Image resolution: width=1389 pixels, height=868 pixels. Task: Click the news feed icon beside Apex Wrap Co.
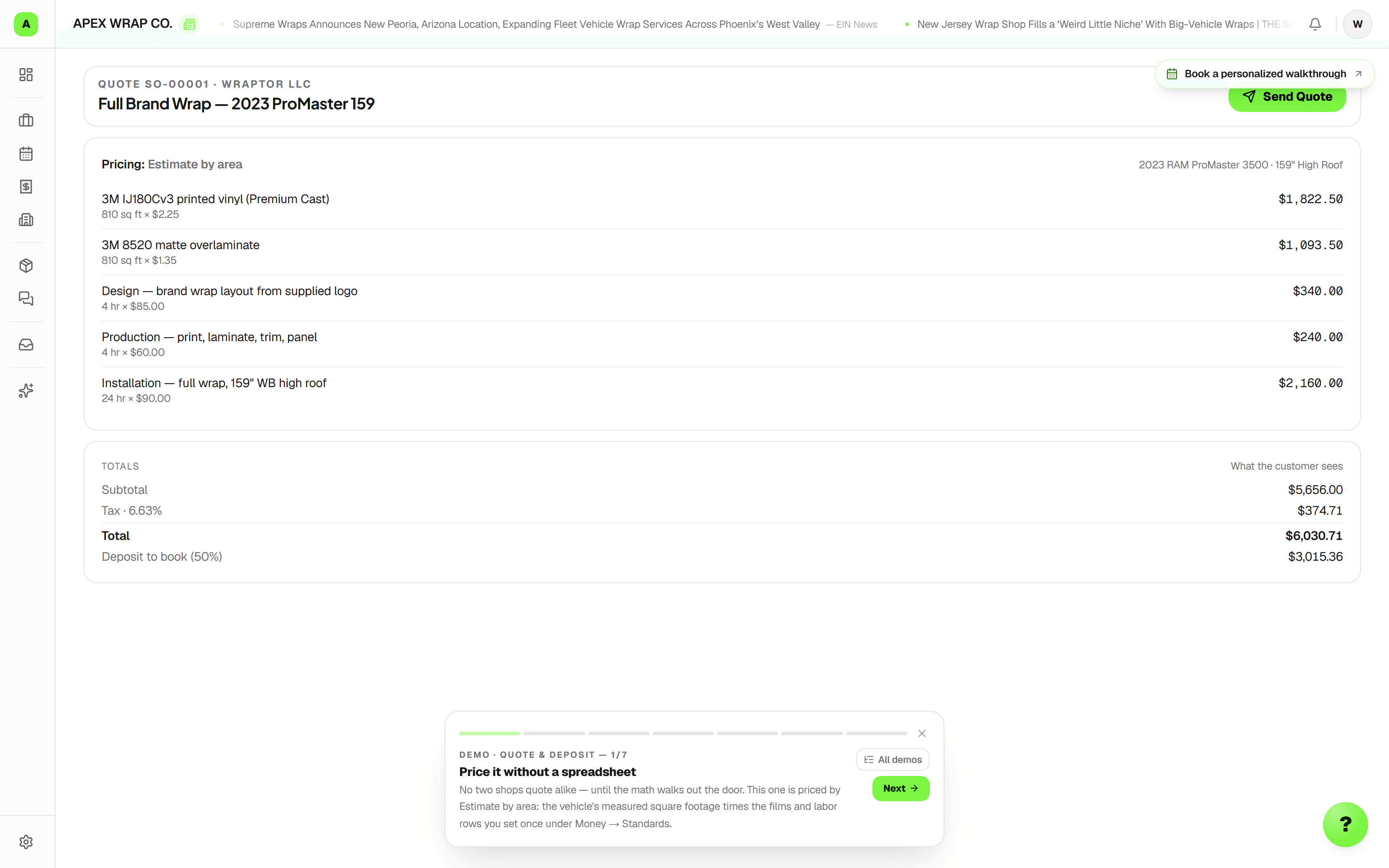(189, 24)
